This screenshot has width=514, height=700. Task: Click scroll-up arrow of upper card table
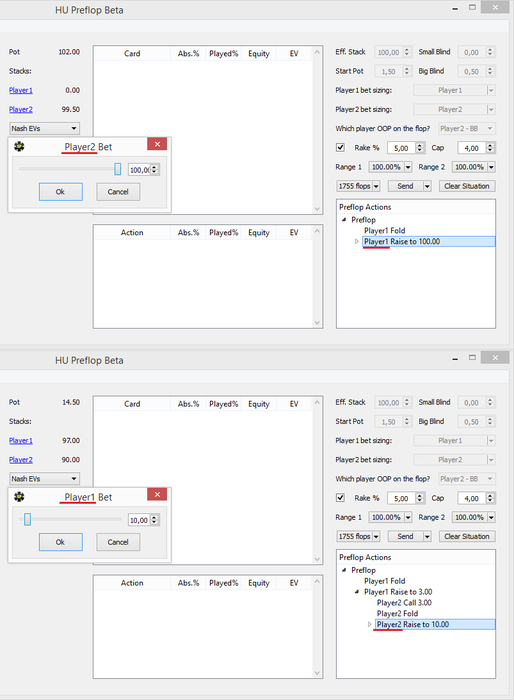pyautogui.click(x=317, y=52)
